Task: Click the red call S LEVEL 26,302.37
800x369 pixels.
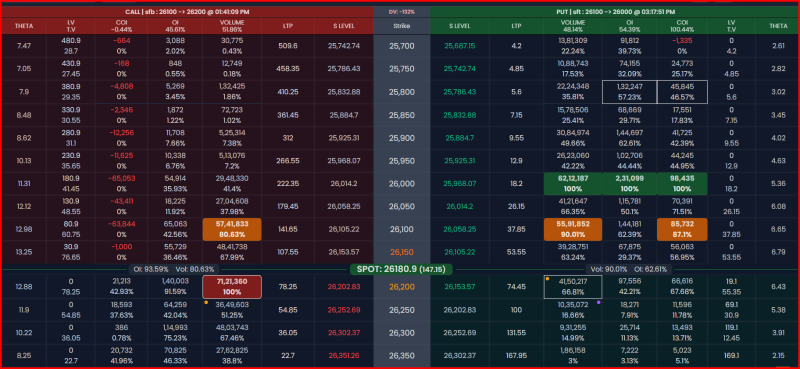Action: (344, 333)
